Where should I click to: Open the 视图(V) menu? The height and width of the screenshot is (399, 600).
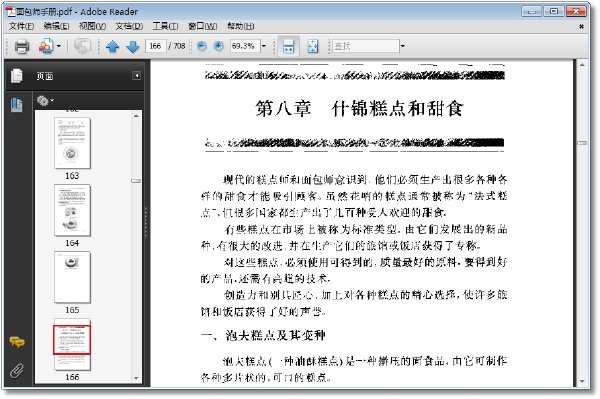pos(92,26)
